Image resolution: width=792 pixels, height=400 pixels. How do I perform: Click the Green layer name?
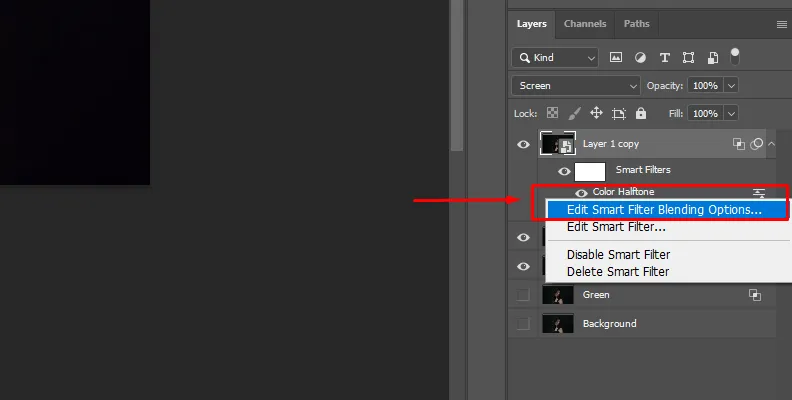coord(596,294)
